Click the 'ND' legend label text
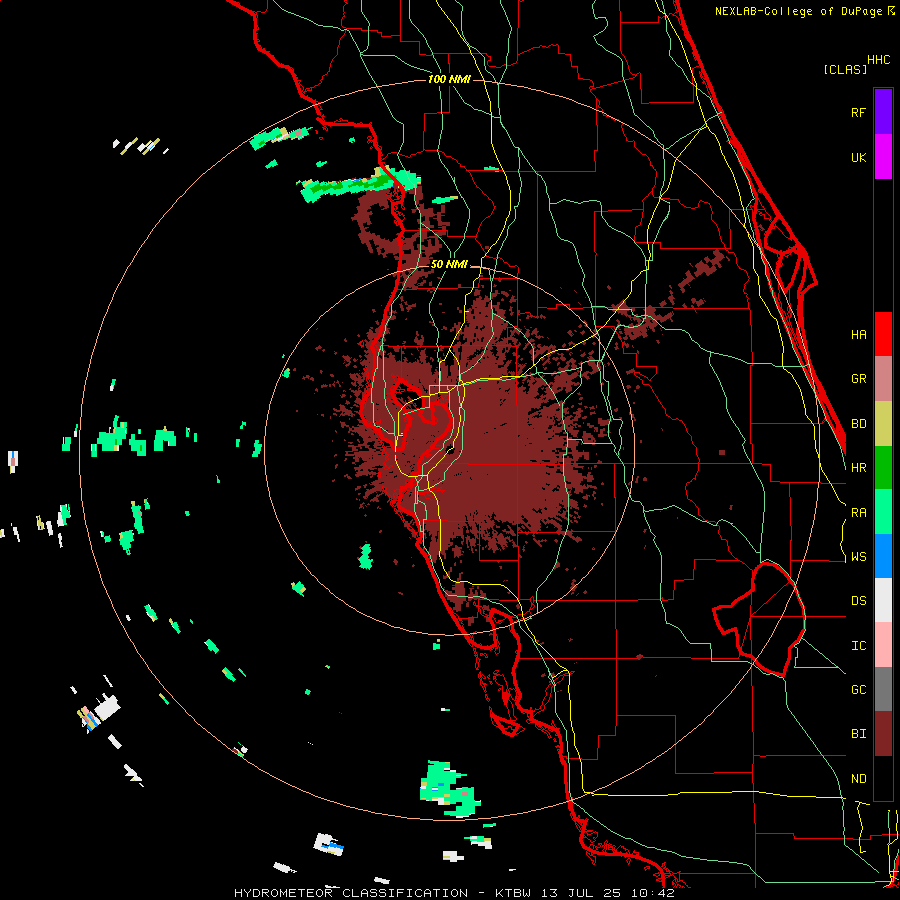This screenshot has width=900, height=900. (x=858, y=779)
